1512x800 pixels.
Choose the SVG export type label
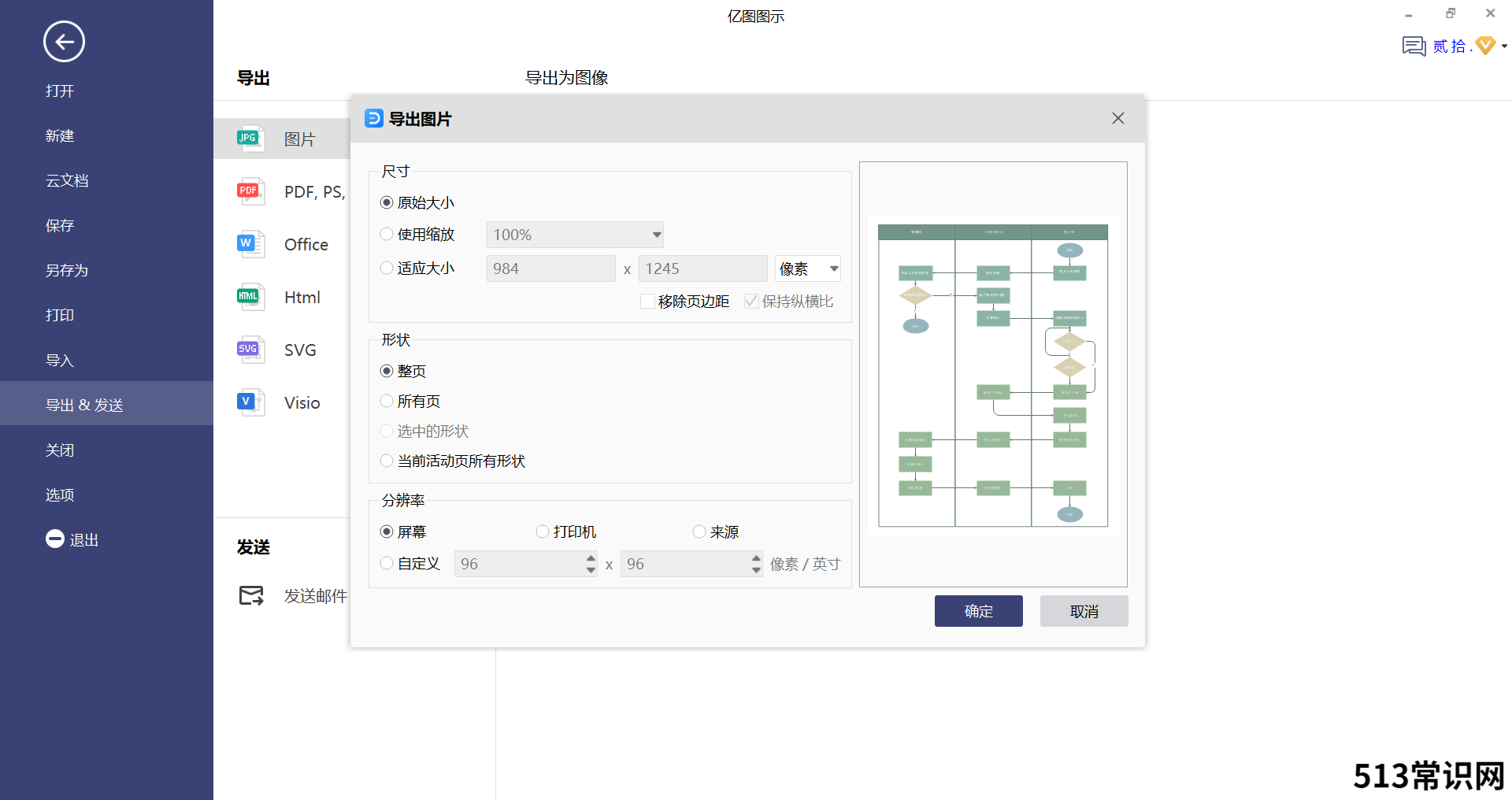[300, 350]
